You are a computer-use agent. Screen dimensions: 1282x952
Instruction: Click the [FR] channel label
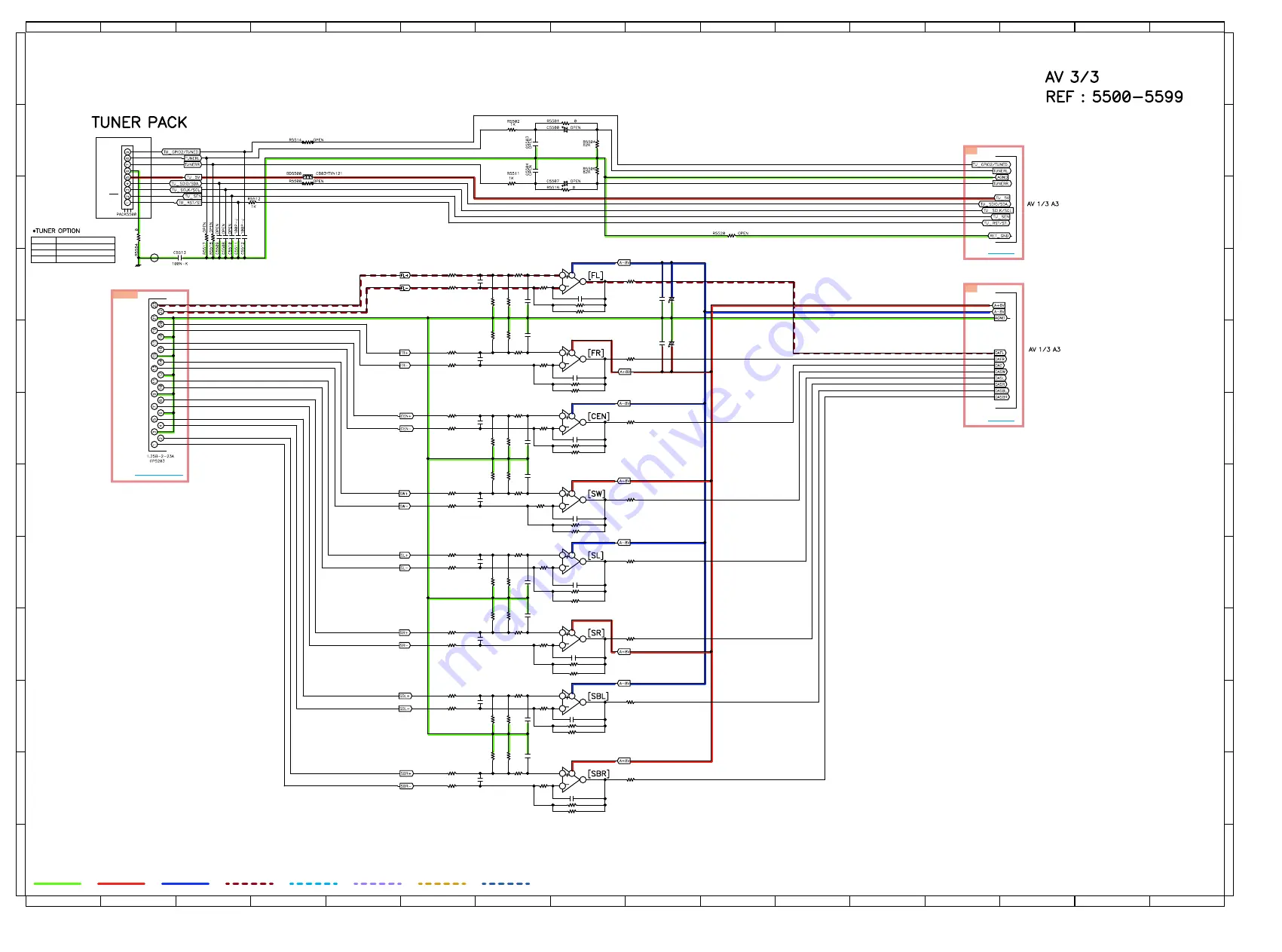(596, 353)
